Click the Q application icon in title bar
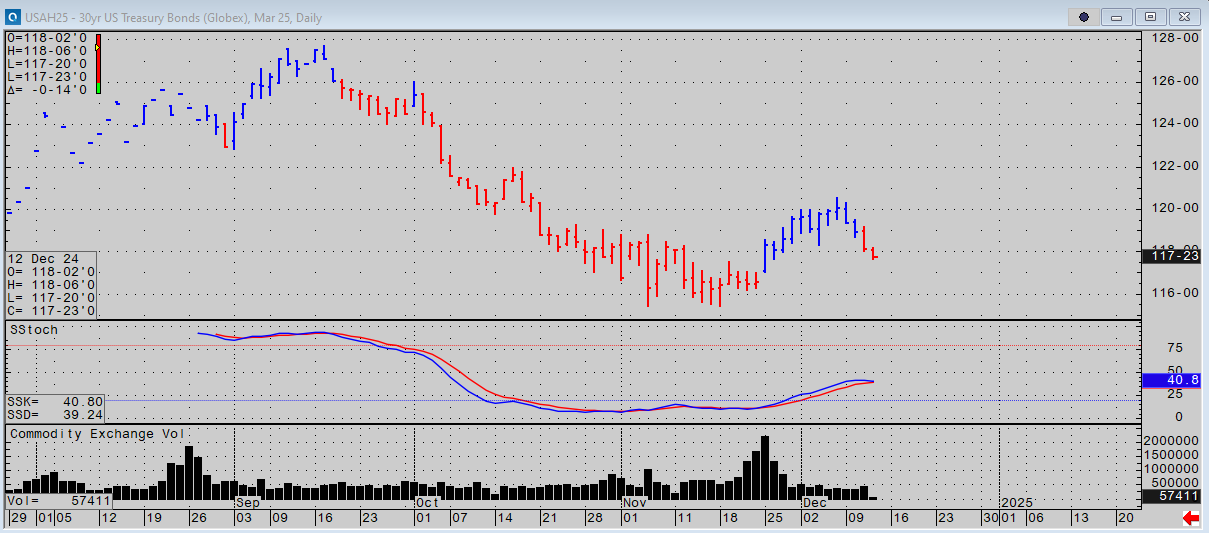This screenshot has width=1209, height=533. (14, 16)
